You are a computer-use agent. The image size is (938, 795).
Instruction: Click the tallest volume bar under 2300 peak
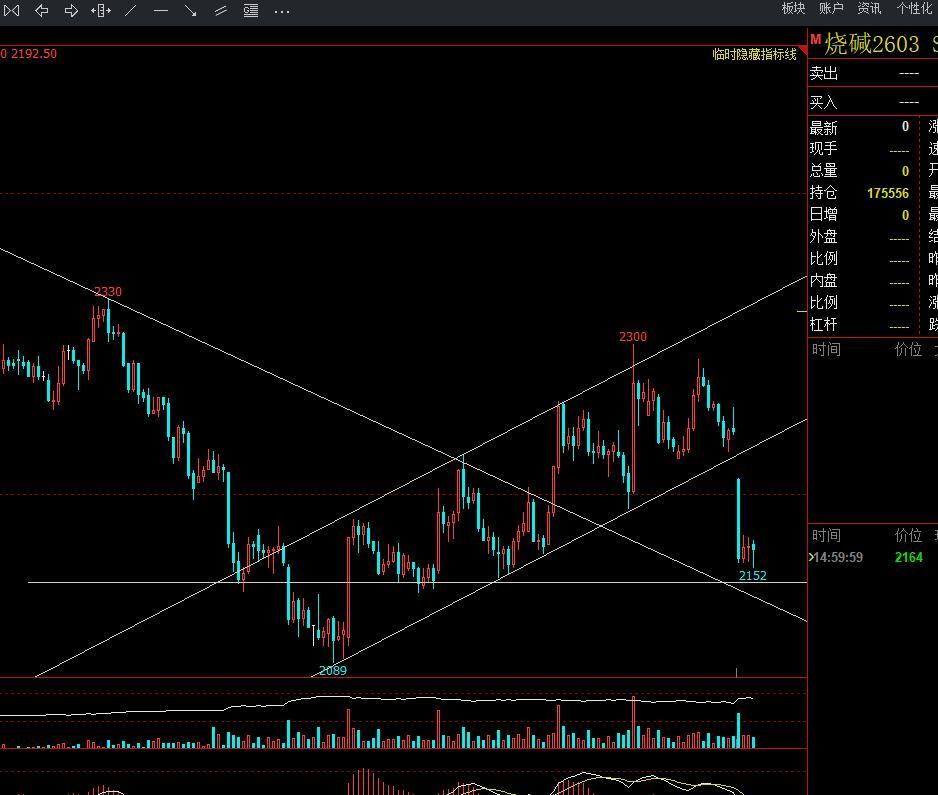pyautogui.click(x=634, y=722)
